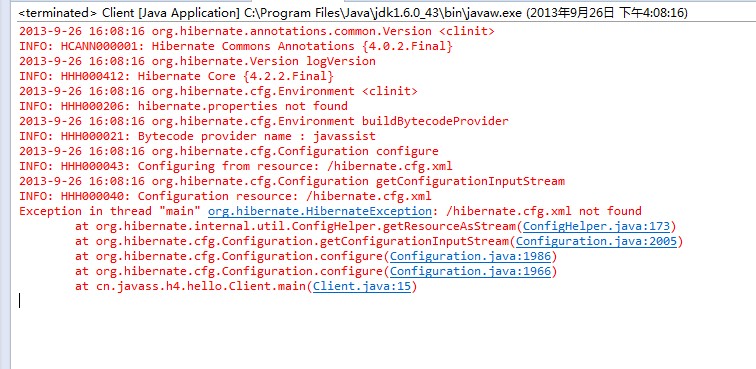Screen dimensions: 756x369
Task: Click the 'Configuring from resource: /hibernate.cfg.xml' line
Action: (236, 166)
